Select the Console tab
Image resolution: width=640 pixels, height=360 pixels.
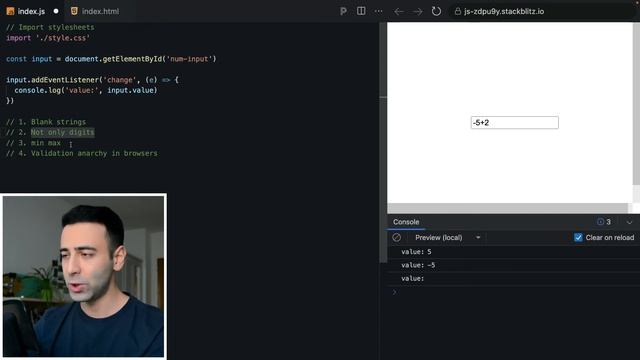[406, 222]
